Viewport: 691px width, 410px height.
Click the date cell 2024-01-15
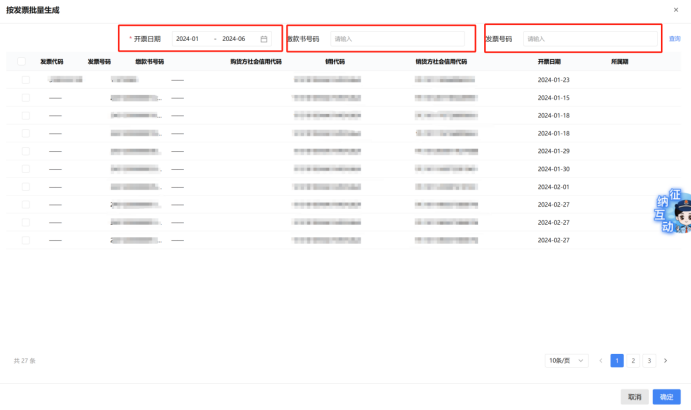[x=554, y=97]
